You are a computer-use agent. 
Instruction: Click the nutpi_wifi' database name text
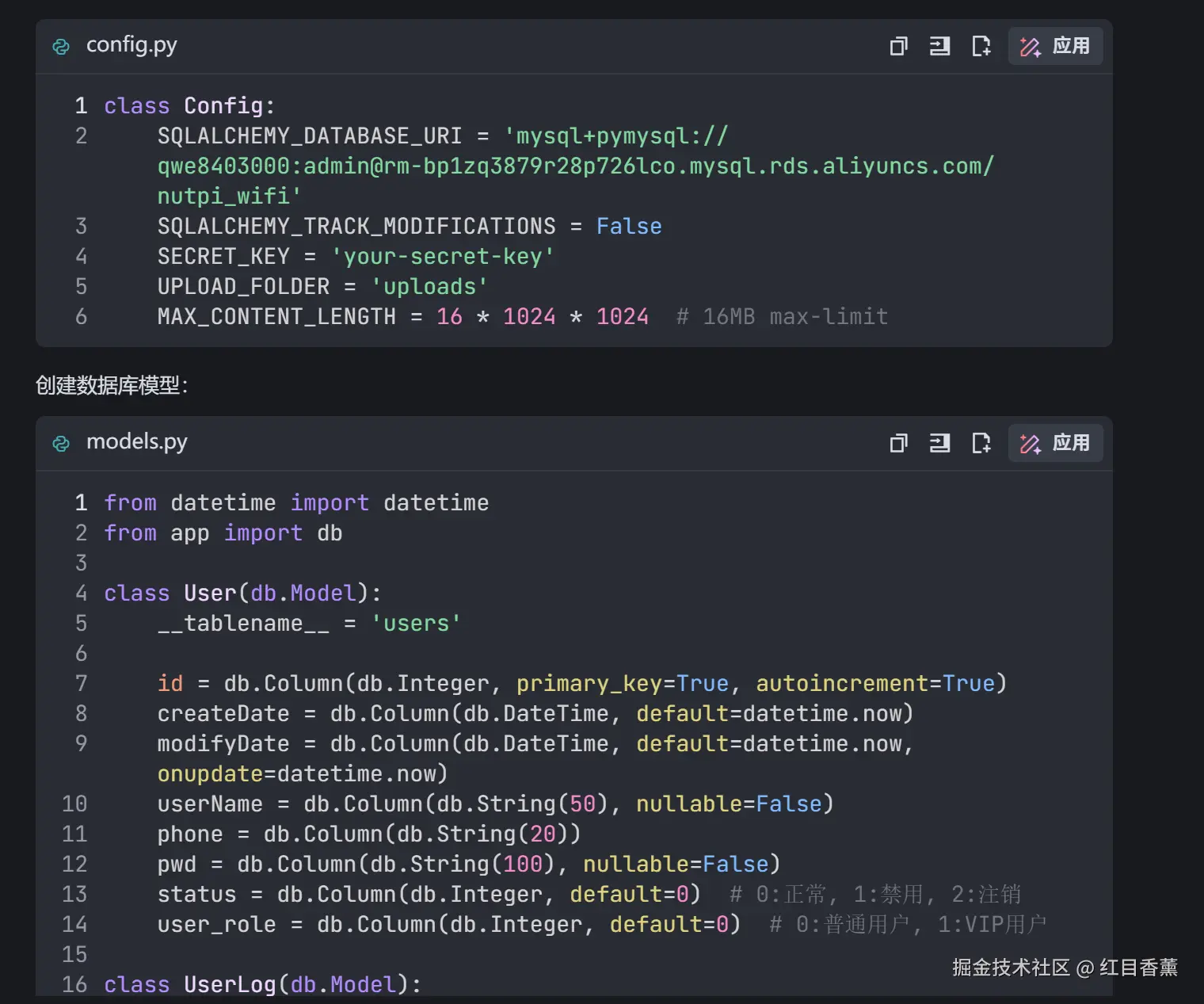tap(230, 197)
